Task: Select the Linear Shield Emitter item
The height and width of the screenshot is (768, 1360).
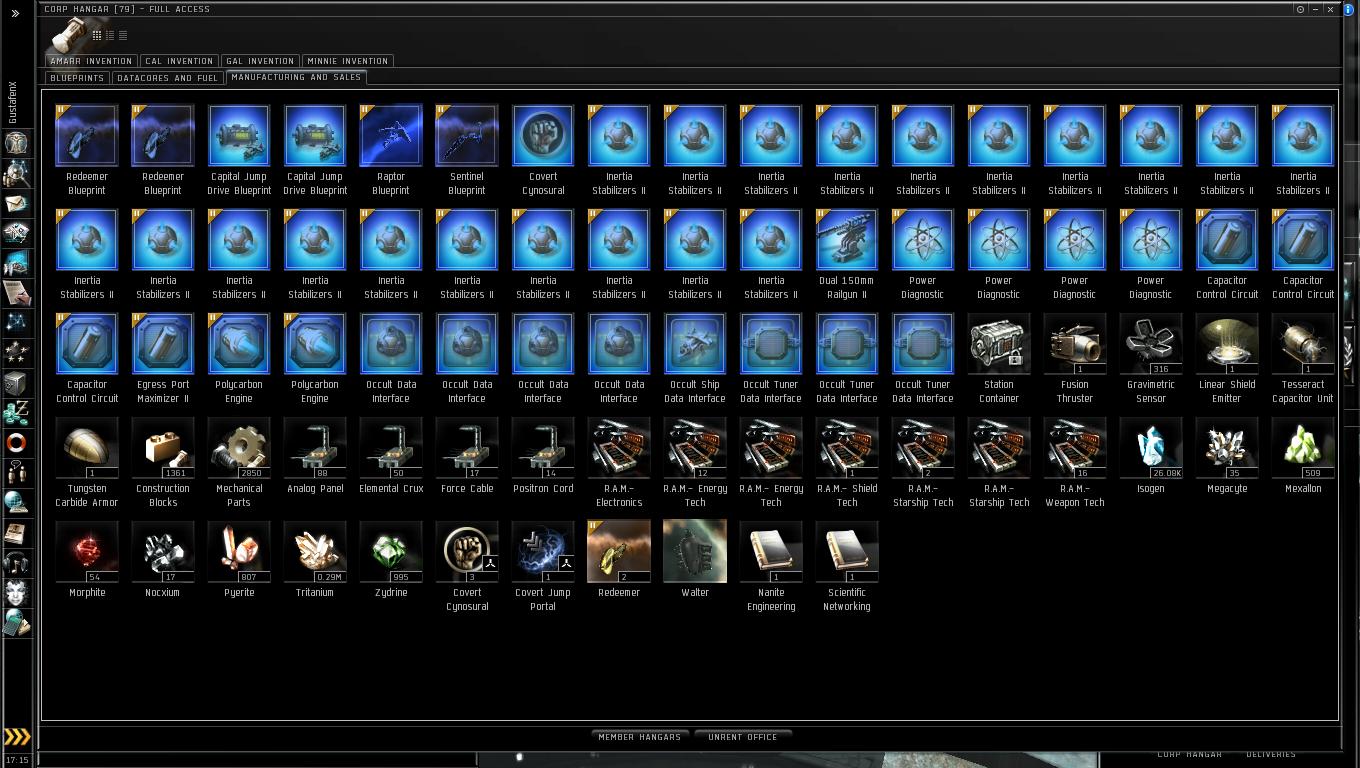Action: tap(1227, 358)
